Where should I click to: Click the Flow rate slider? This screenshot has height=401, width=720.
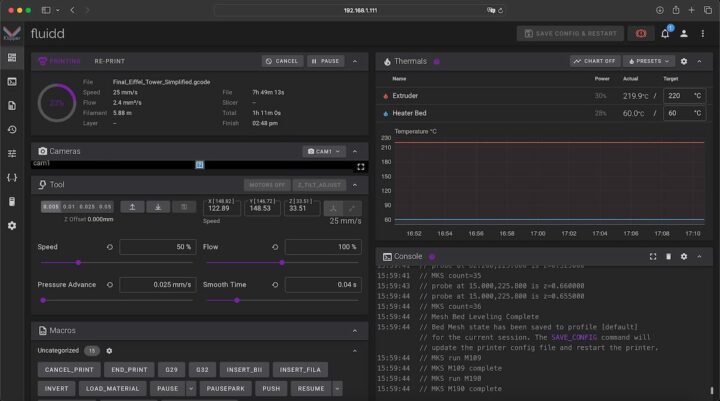[x=282, y=263]
